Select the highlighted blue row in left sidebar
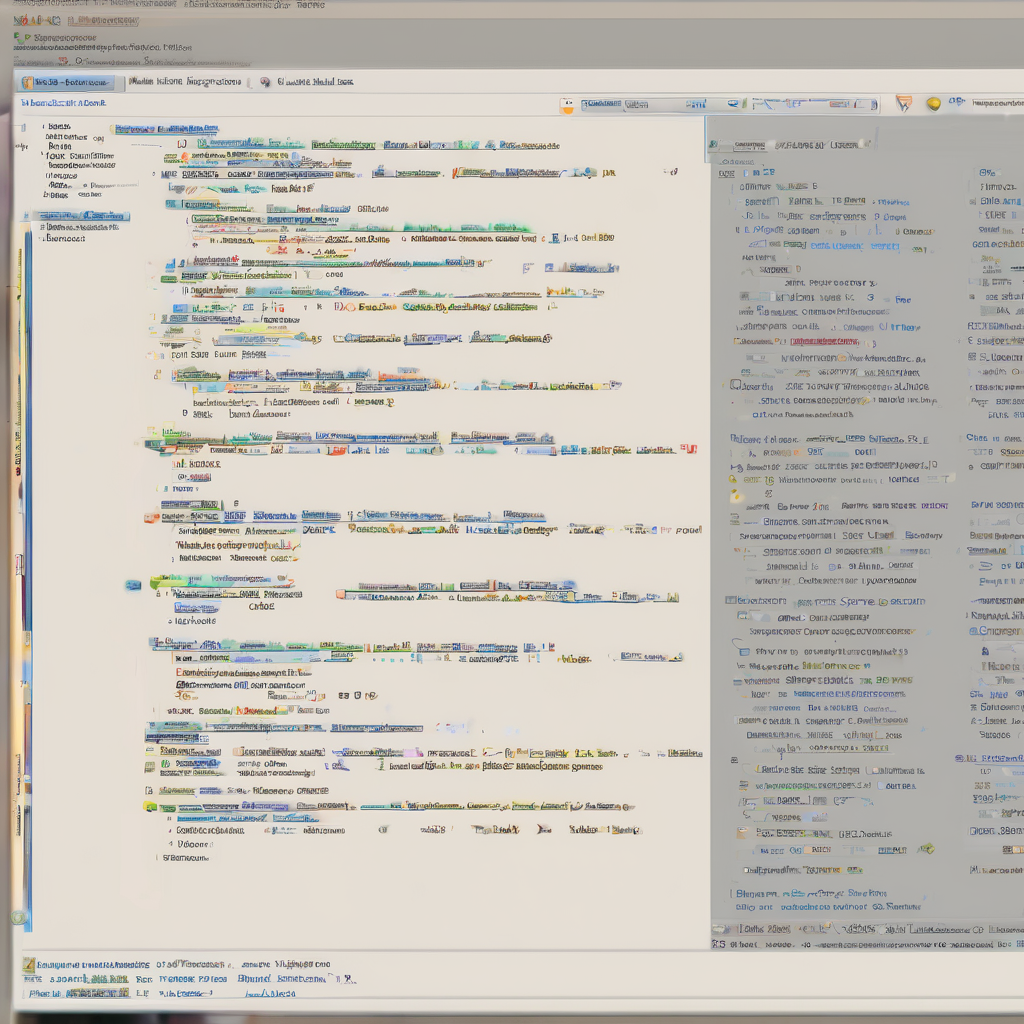1024x1024 pixels. pyautogui.click(x=82, y=216)
